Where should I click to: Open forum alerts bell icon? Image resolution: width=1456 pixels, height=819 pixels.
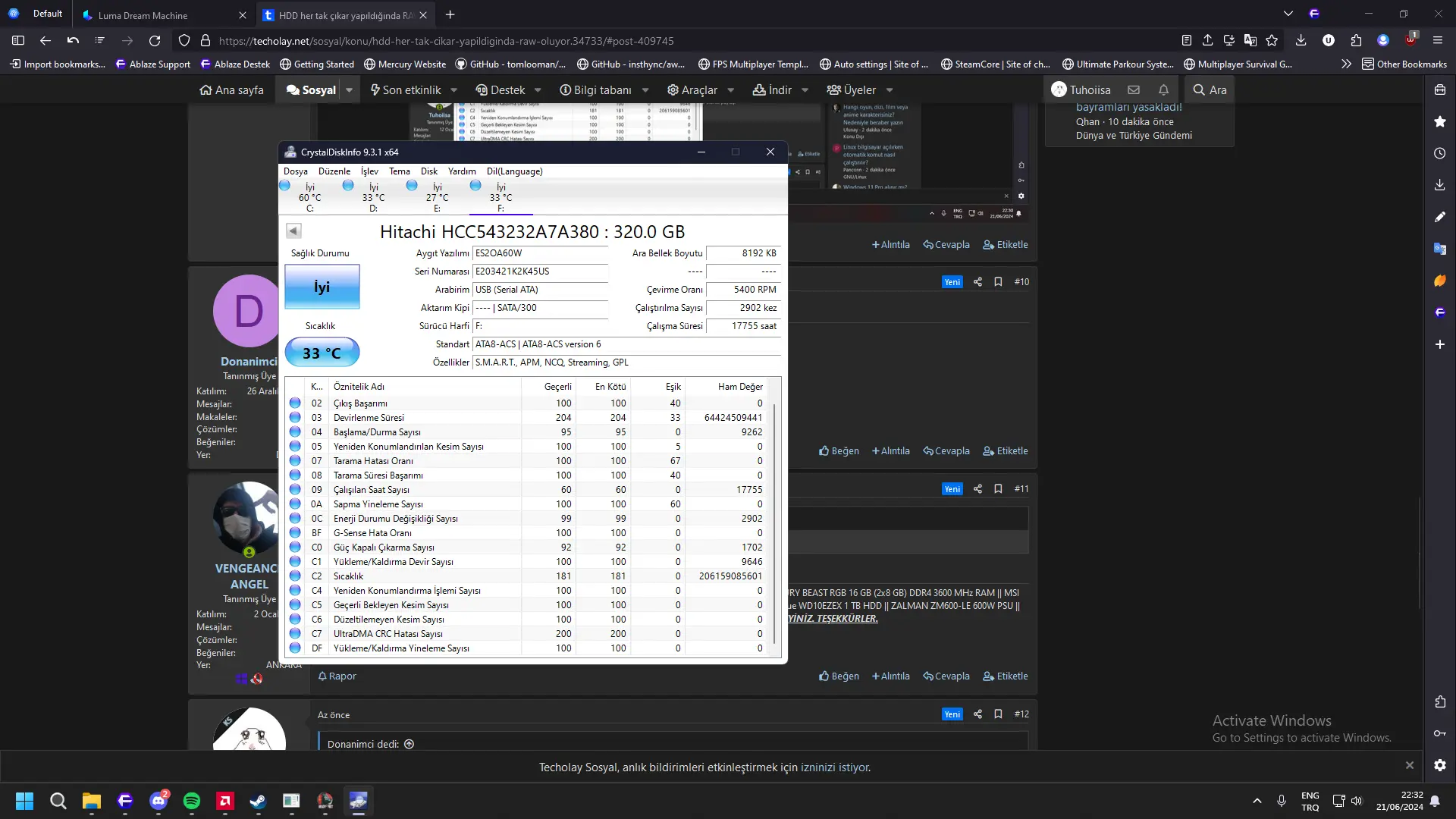coord(1163,89)
